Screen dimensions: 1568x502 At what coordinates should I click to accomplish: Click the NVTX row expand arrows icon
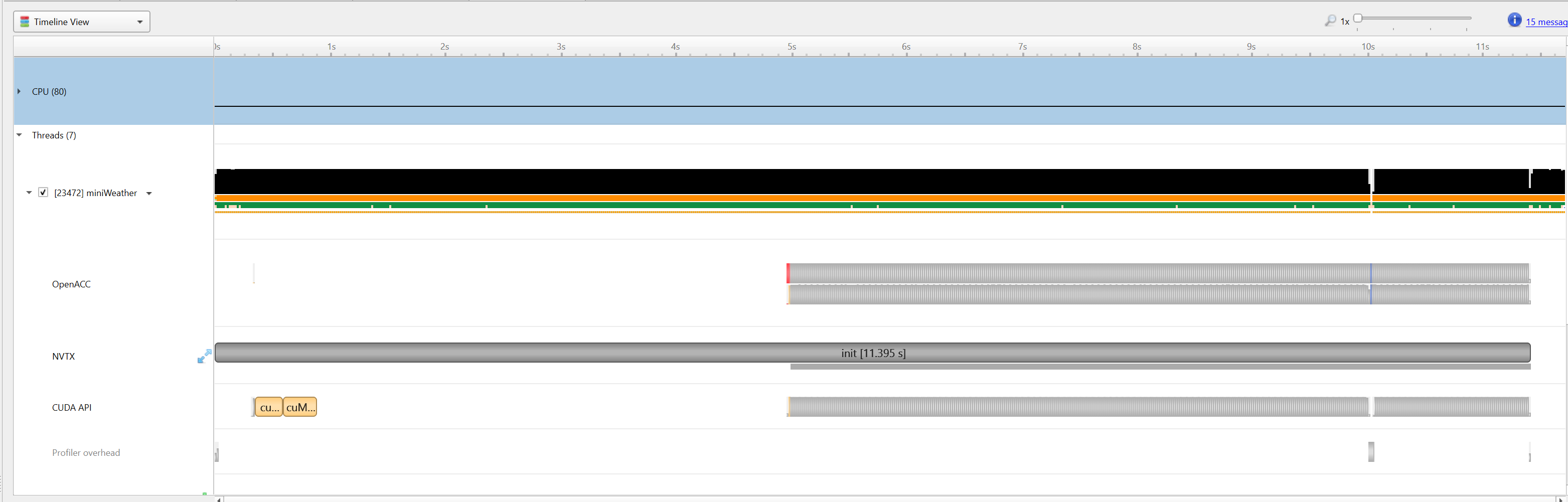[x=205, y=356]
